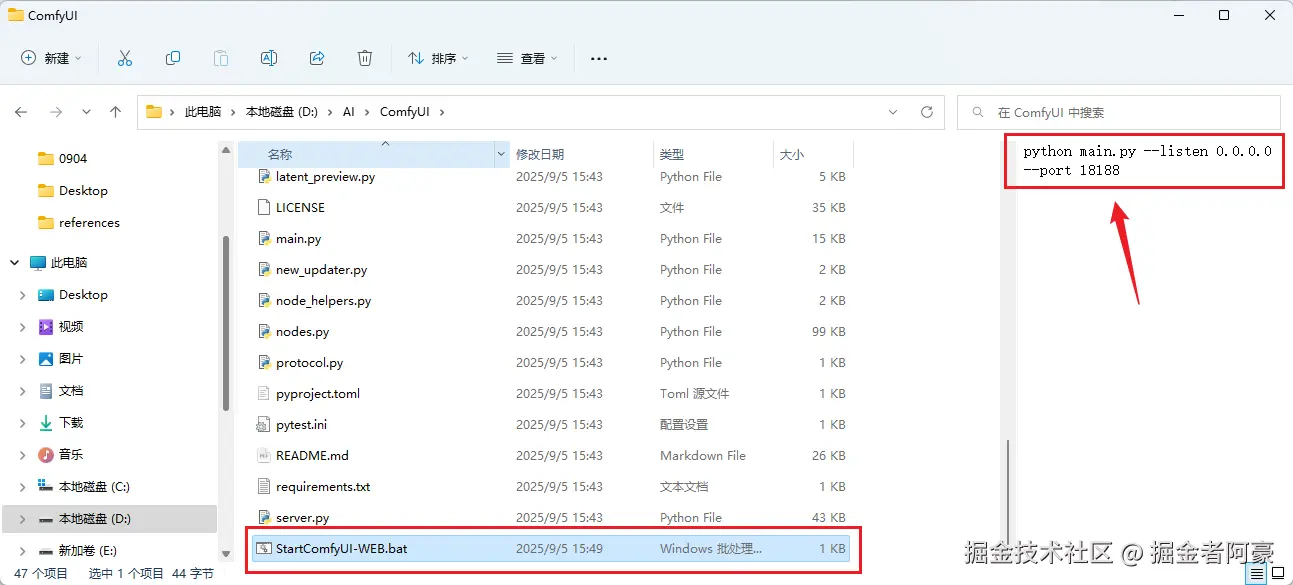Click ComfyUI in the address breadcrumb
This screenshot has height=585, width=1293.
[x=405, y=112]
